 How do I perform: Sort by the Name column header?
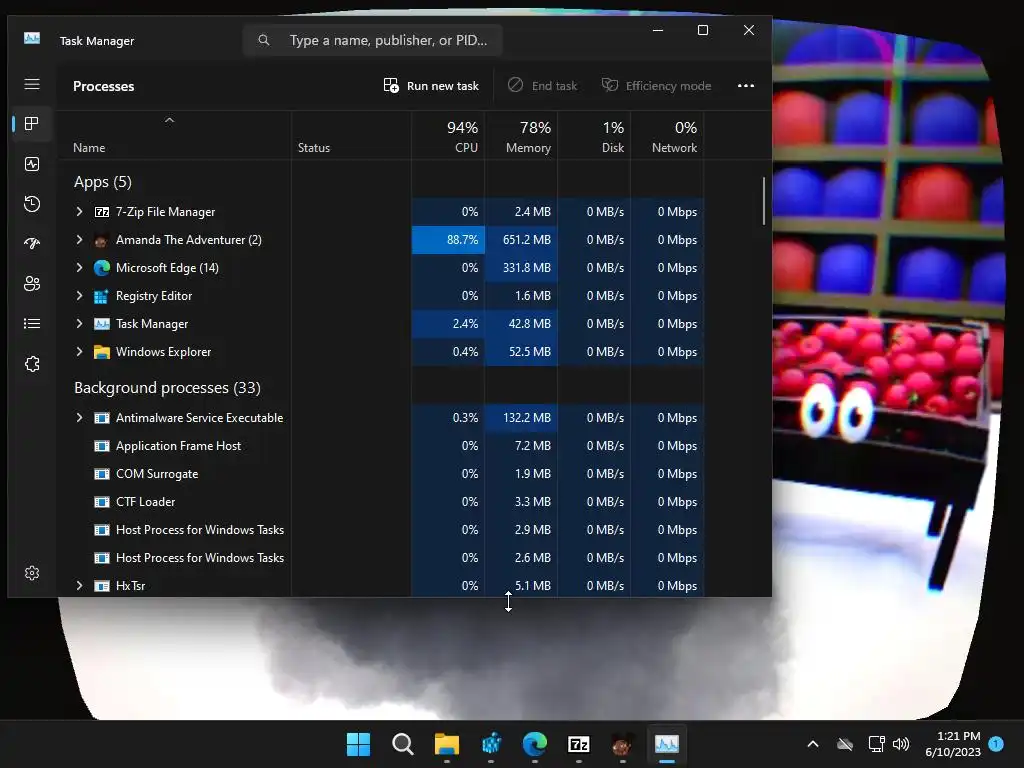tap(174, 136)
